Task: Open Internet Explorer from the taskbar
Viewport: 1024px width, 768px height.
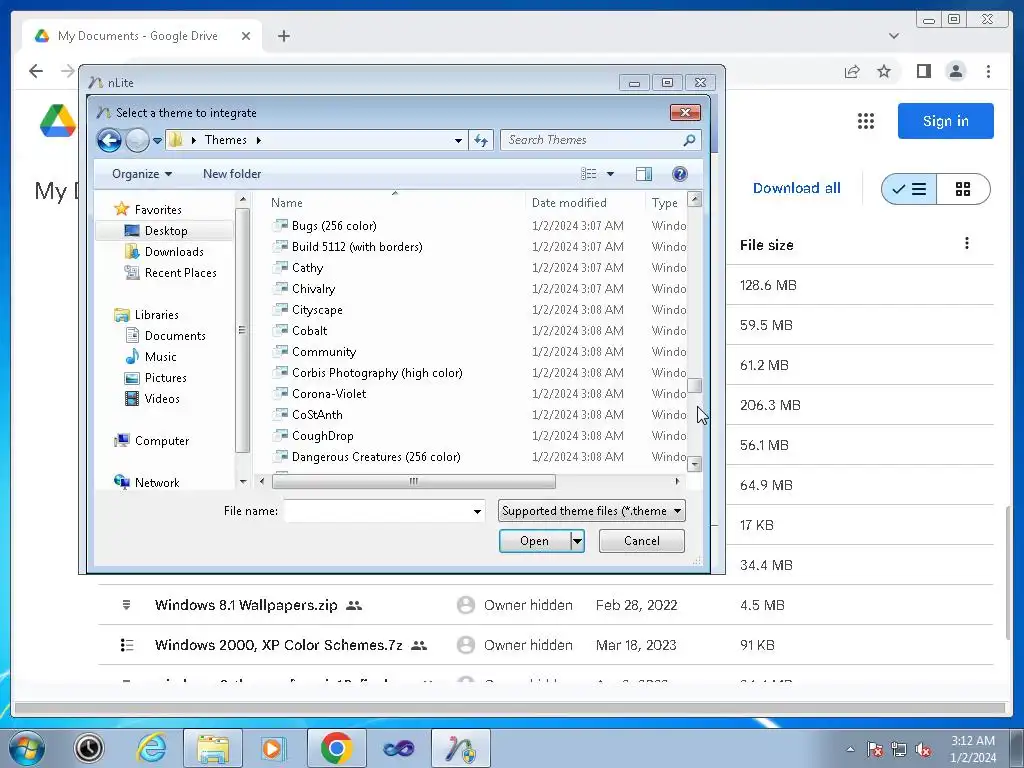Action: pyautogui.click(x=152, y=748)
